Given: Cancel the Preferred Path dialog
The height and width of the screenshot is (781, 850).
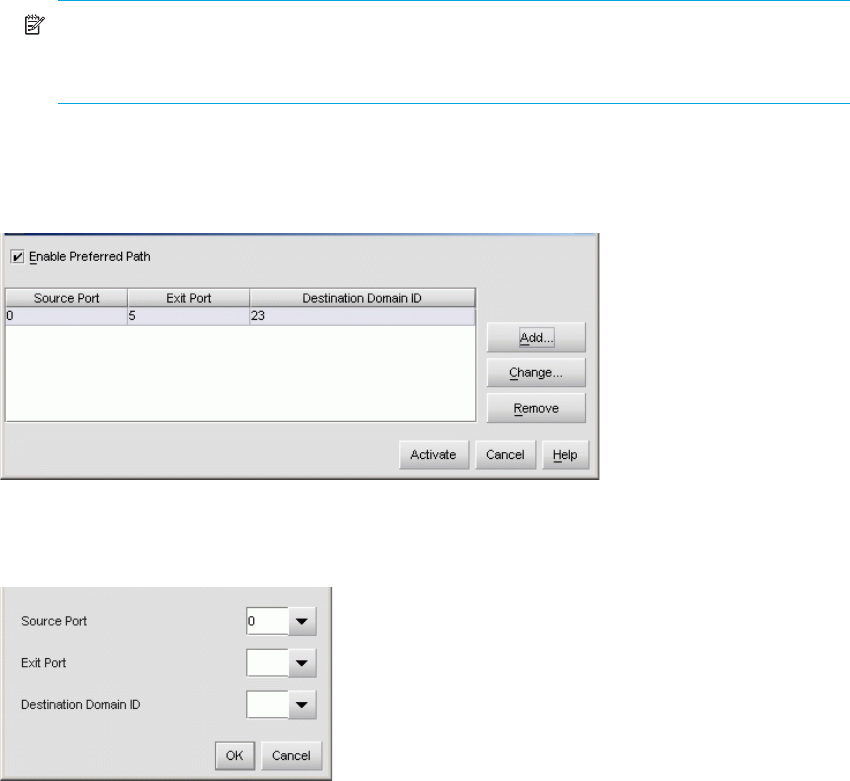Looking at the screenshot, I should [505, 455].
